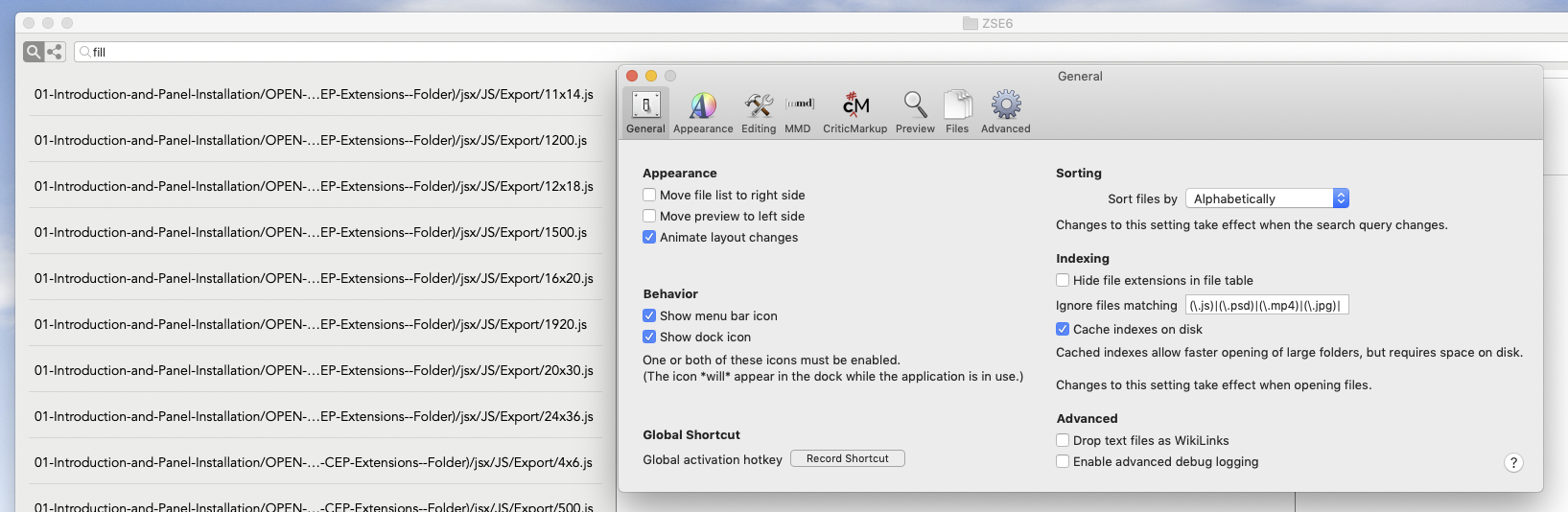Open the Editing preferences pane
This screenshot has width=1568, height=512.
(759, 112)
